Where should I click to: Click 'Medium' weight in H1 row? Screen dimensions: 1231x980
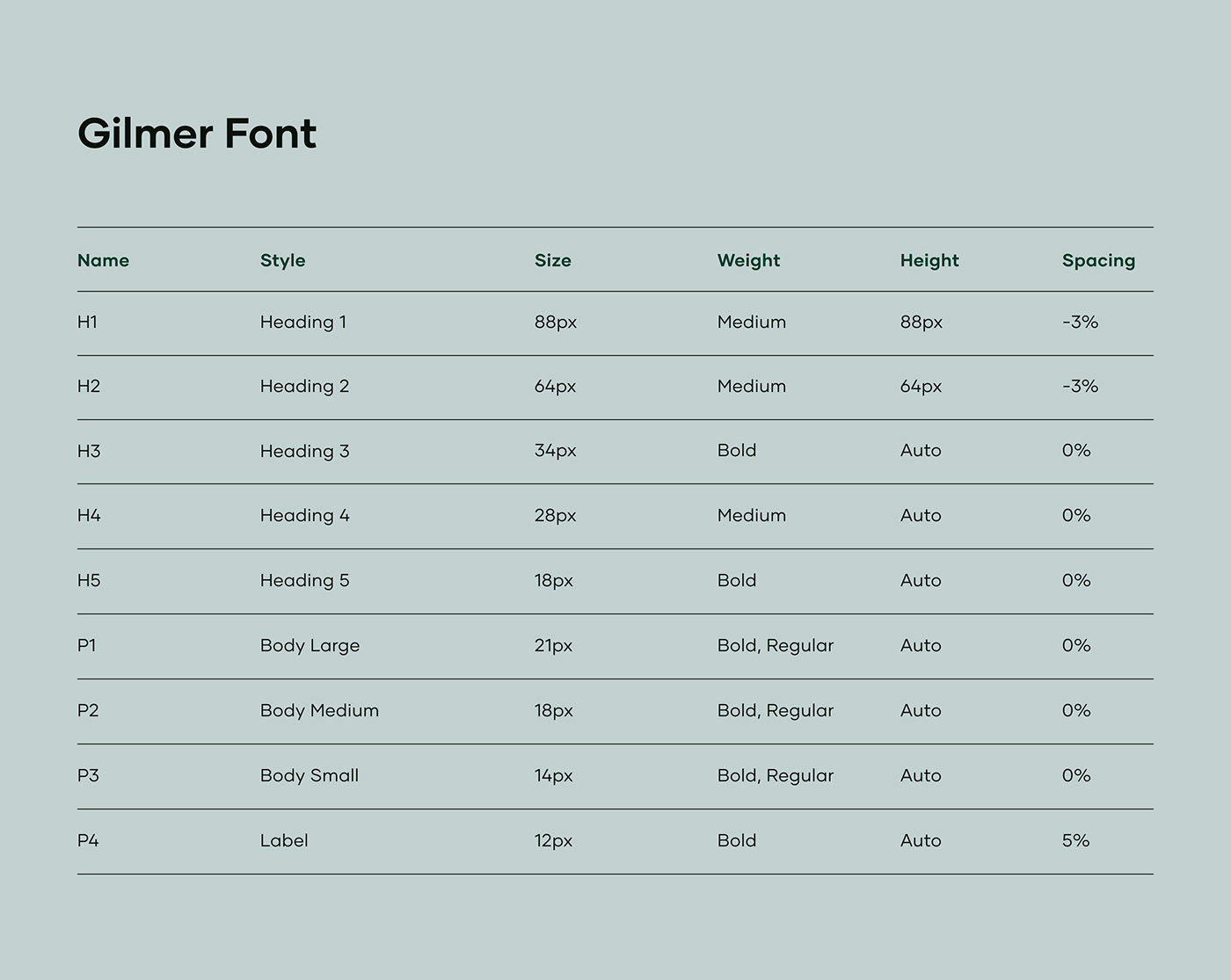point(752,322)
